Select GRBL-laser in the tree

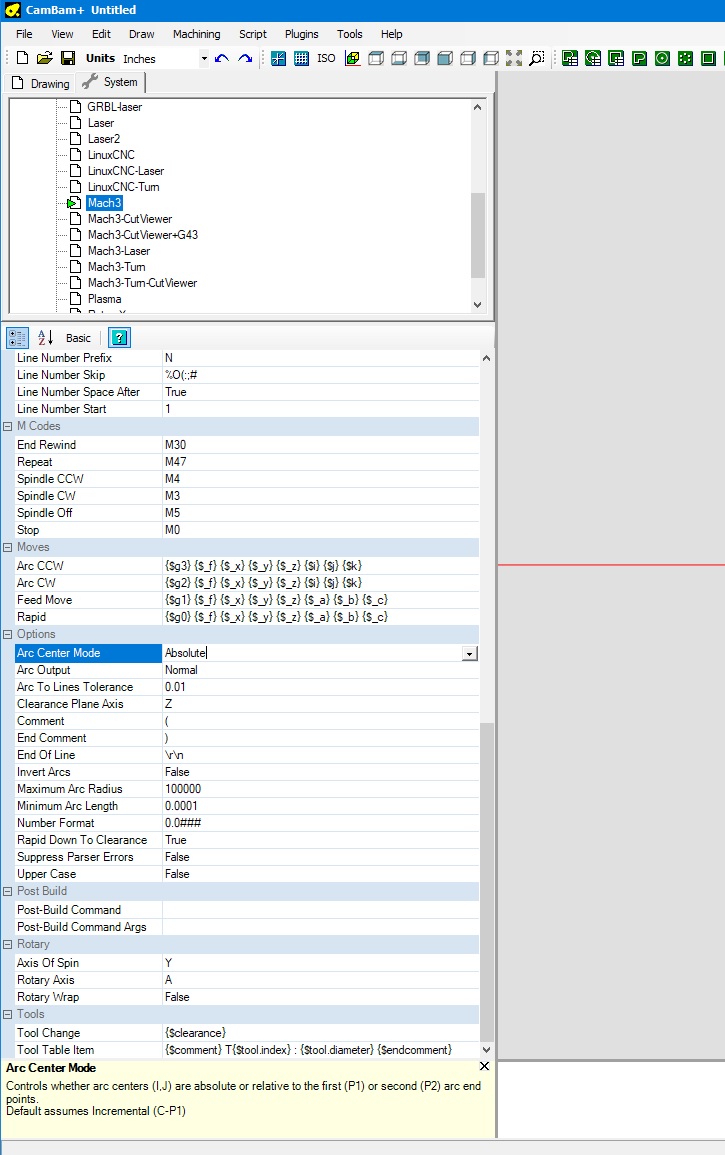pos(114,107)
